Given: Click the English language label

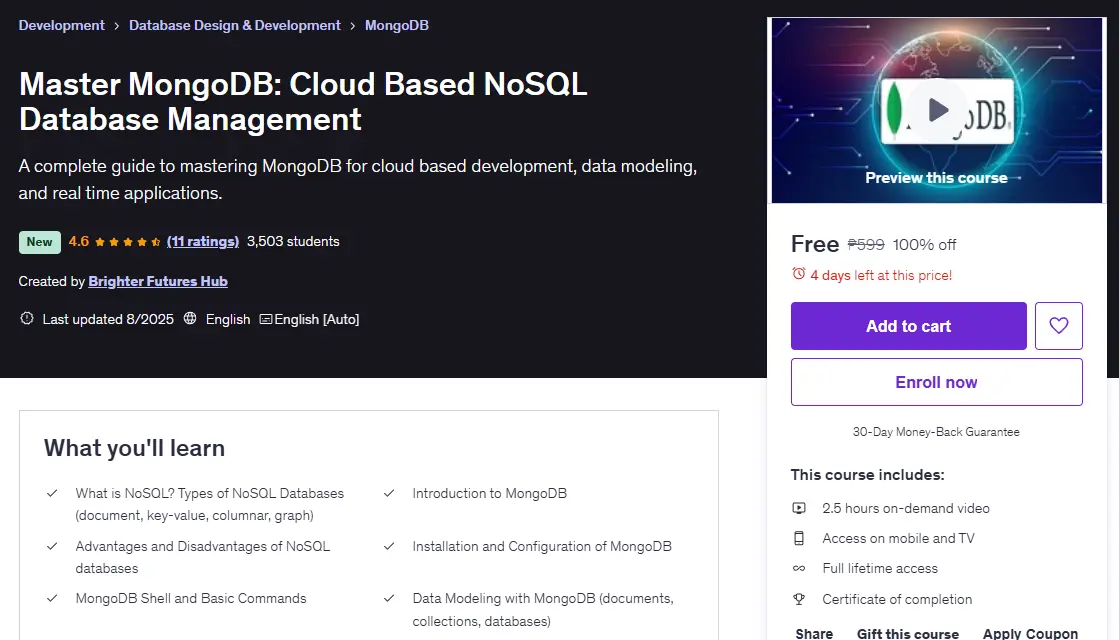Looking at the screenshot, I should (228, 319).
